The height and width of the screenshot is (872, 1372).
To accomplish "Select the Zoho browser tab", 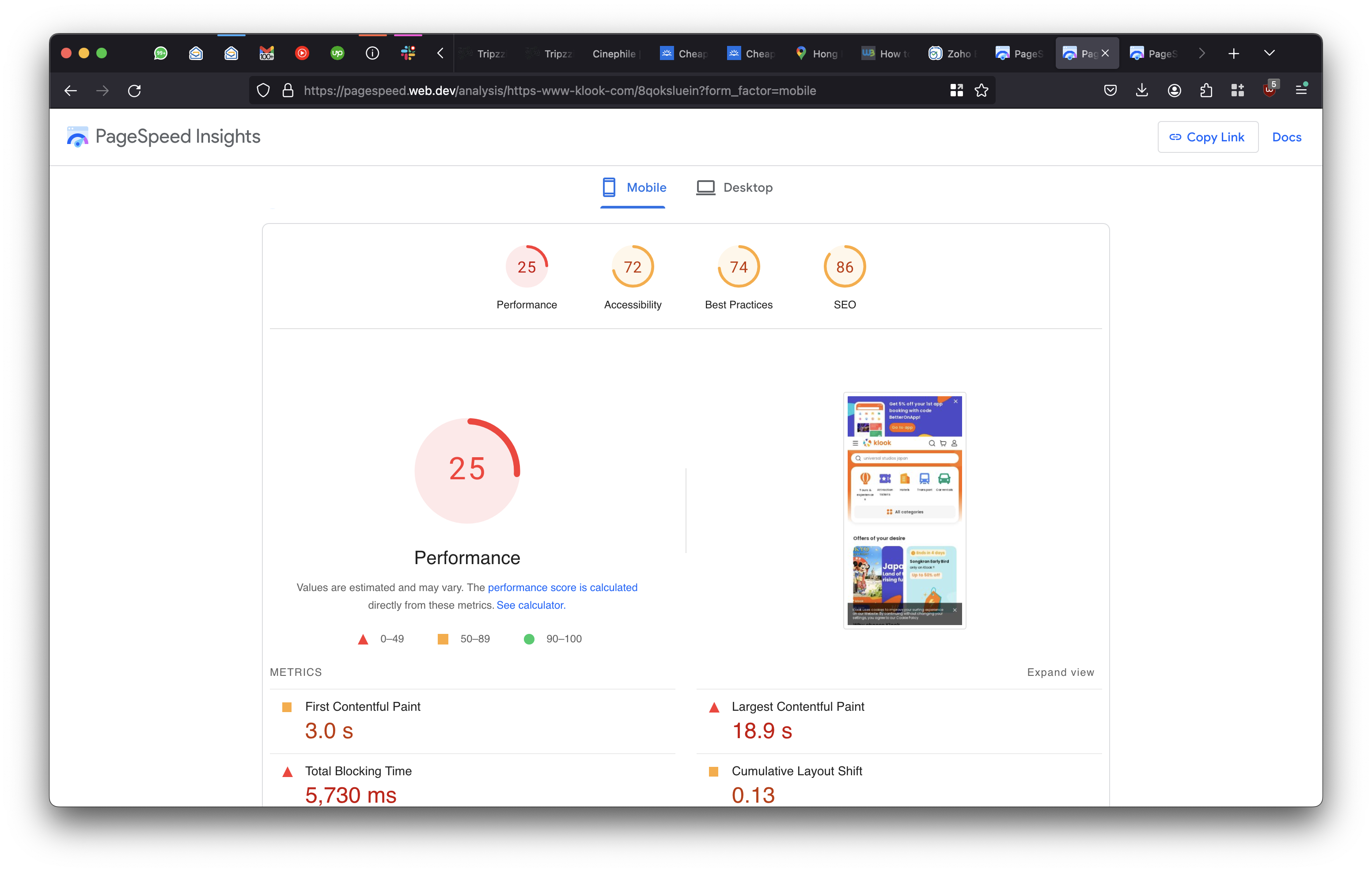I will tap(951, 53).
